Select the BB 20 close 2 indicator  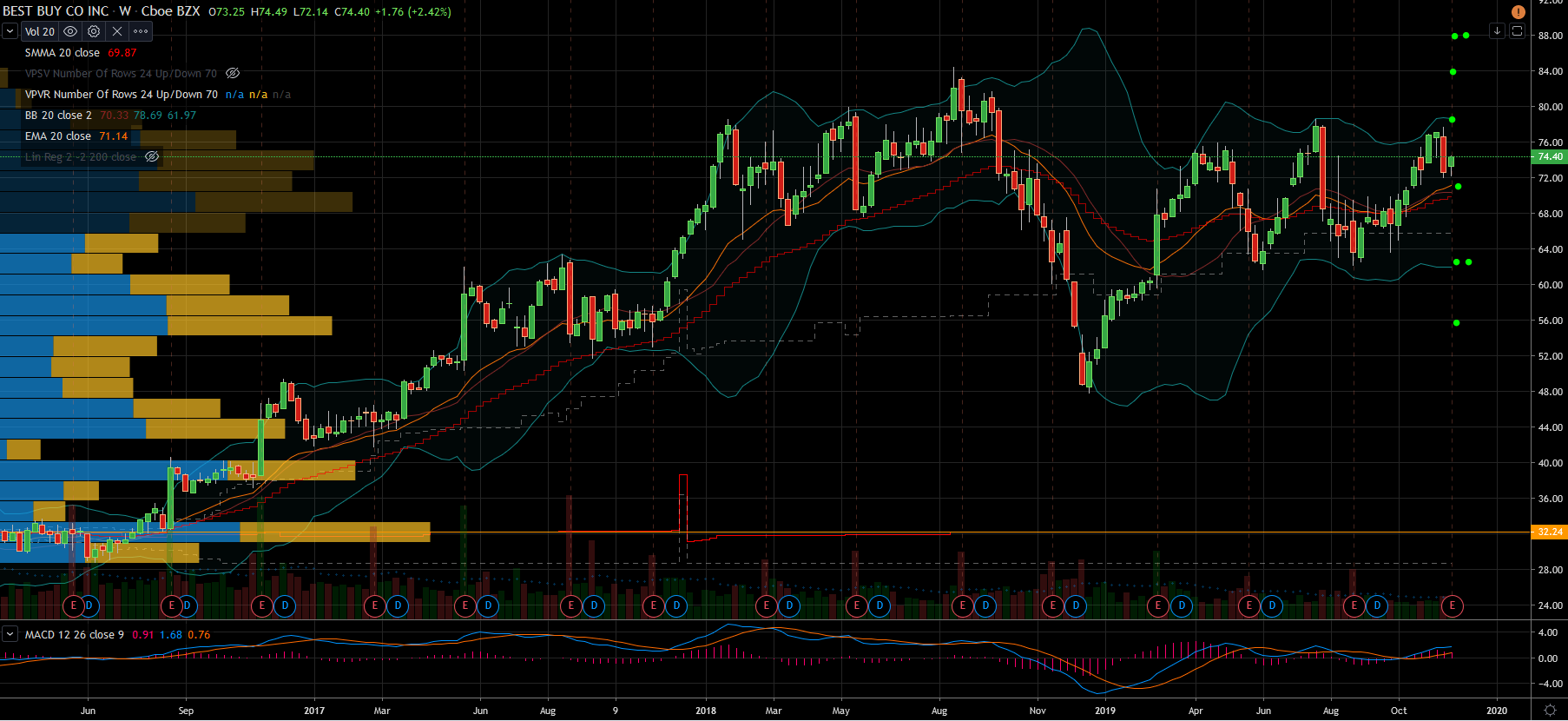(57, 116)
